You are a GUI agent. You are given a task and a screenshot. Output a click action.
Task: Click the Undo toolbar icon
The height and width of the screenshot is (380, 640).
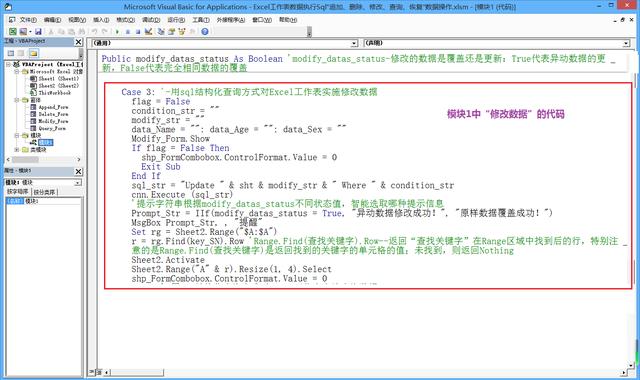[95, 31]
